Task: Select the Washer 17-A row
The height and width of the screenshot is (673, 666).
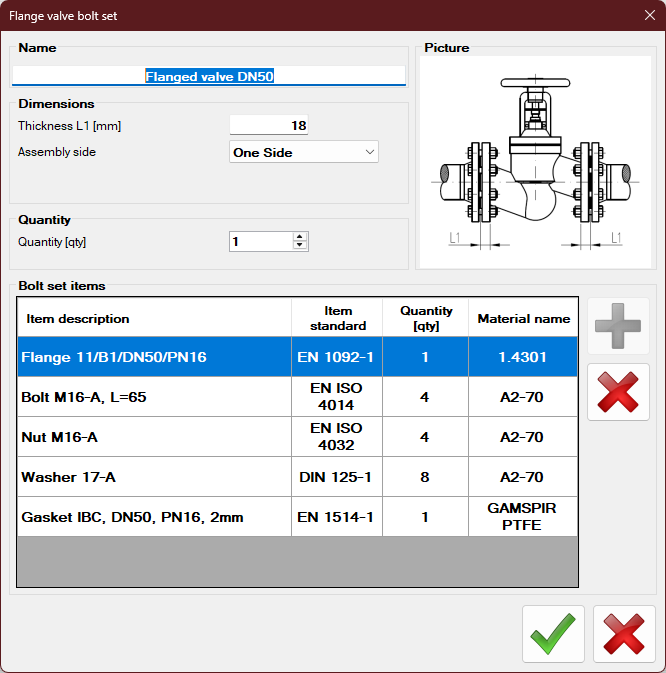Action: pyautogui.click(x=155, y=477)
